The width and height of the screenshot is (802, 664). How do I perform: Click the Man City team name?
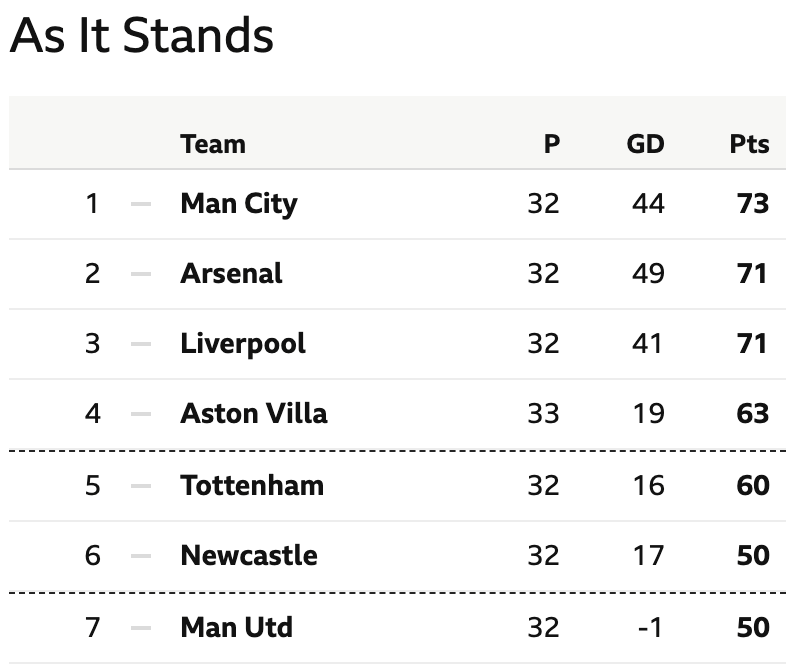[x=239, y=204]
